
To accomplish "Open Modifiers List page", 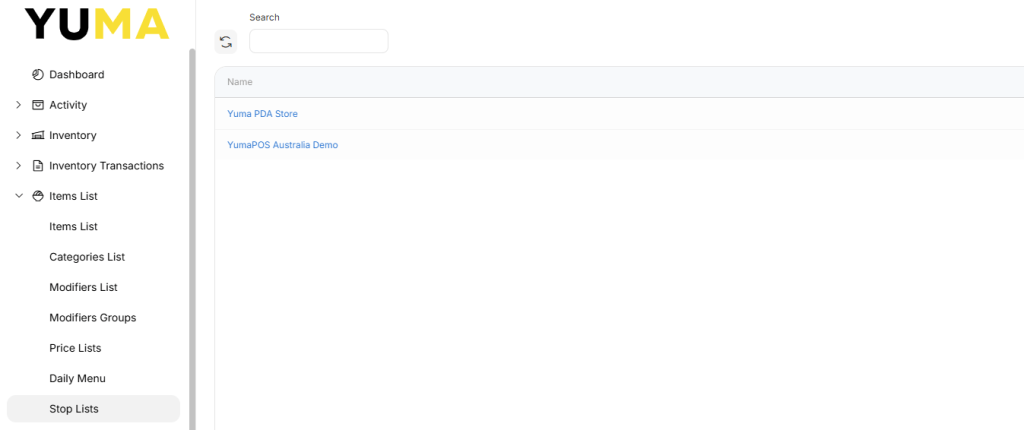I will 84,287.
